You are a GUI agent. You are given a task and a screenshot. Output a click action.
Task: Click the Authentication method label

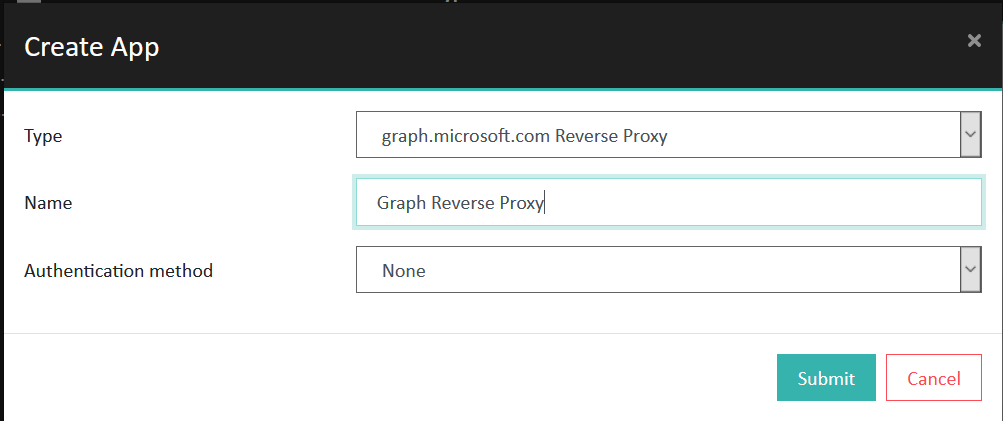click(x=118, y=271)
